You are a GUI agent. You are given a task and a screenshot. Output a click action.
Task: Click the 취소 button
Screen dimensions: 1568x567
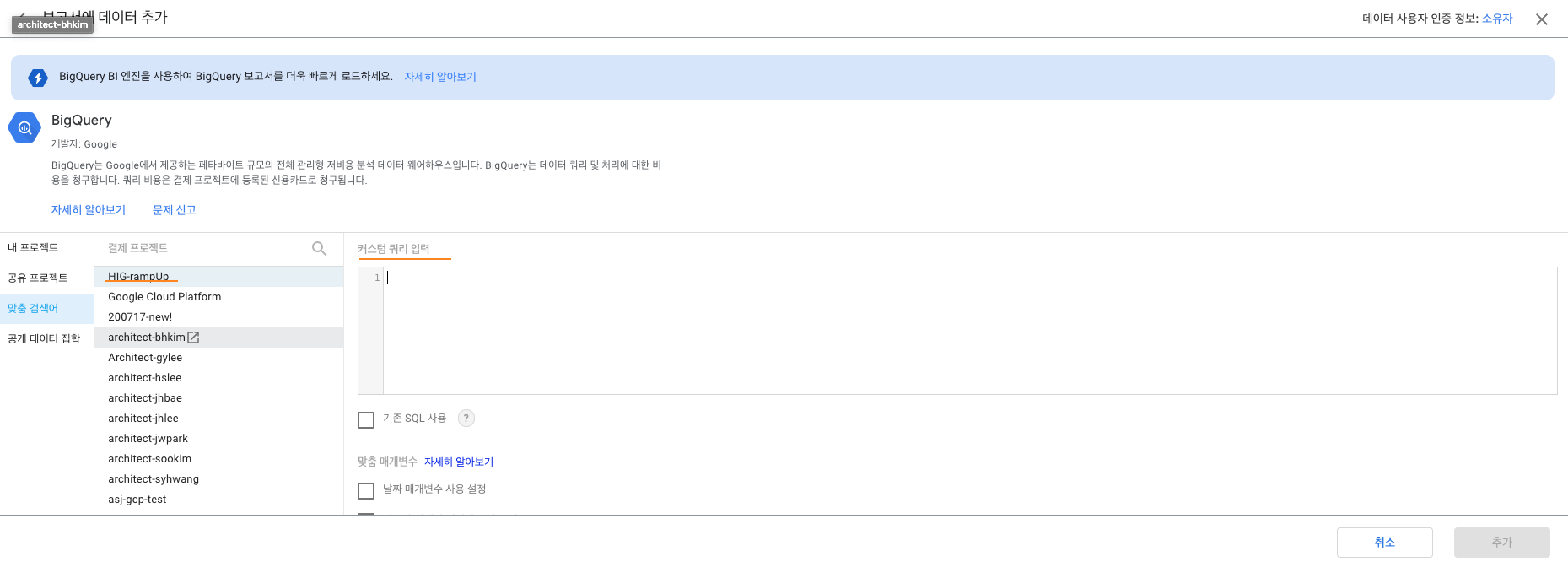(x=1385, y=543)
